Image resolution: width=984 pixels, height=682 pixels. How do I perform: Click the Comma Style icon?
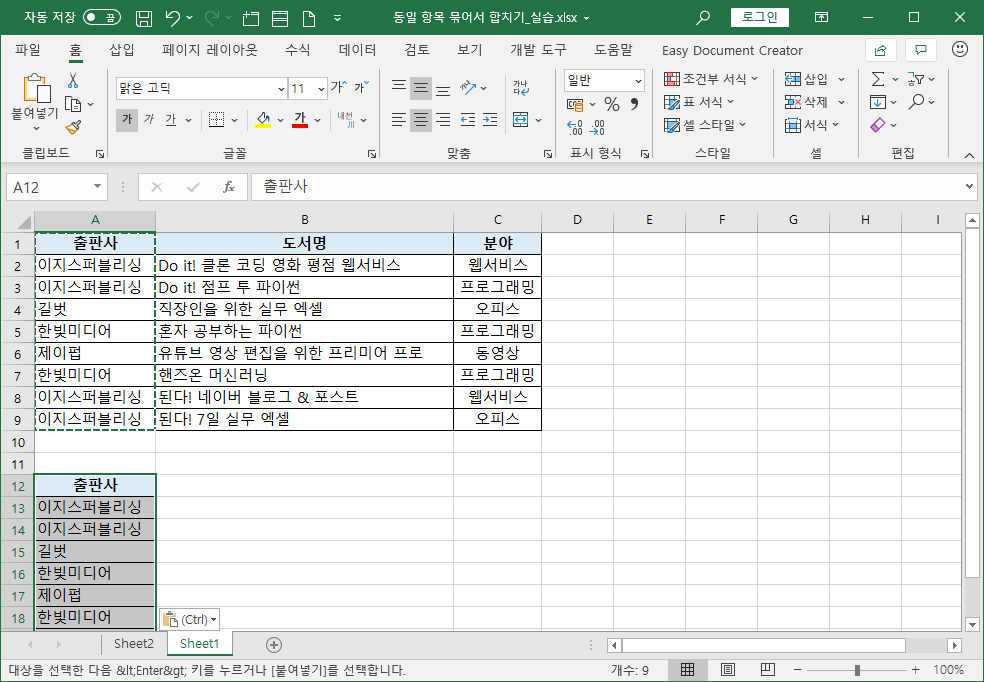pos(634,104)
